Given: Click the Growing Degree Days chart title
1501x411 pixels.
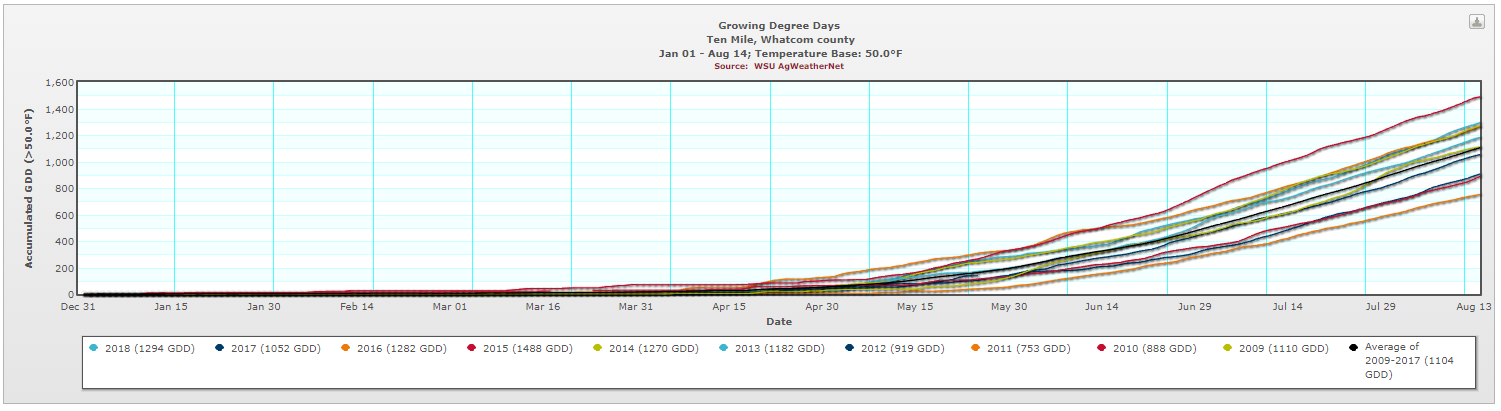Looking at the screenshot, I should [x=780, y=26].
